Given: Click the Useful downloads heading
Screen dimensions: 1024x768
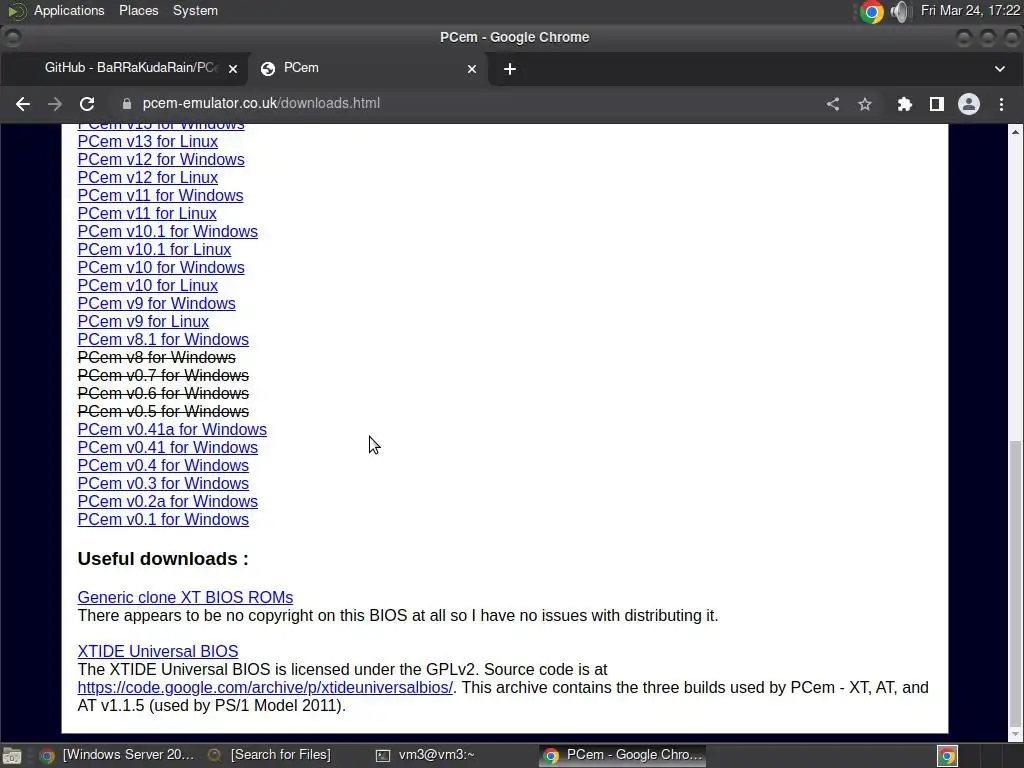Looking at the screenshot, I should (x=163, y=559).
